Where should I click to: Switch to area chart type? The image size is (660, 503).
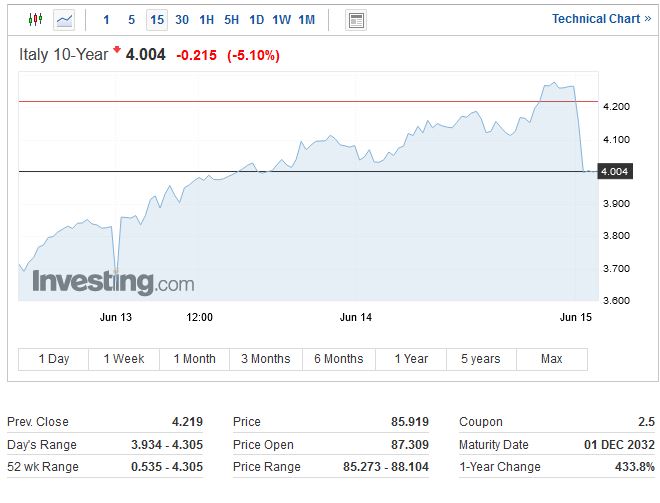tap(64, 19)
